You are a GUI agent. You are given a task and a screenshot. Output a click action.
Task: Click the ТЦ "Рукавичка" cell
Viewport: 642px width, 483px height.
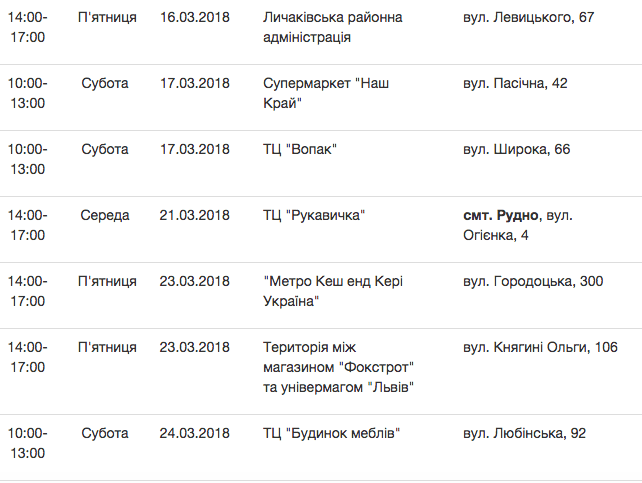[x=313, y=215]
